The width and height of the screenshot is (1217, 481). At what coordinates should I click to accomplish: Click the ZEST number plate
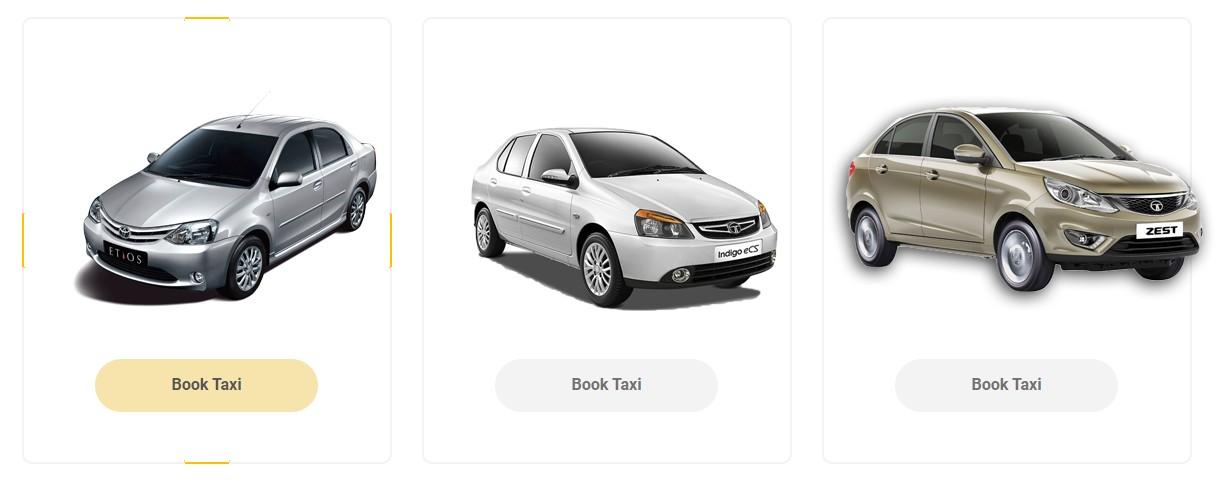click(x=1160, y=230)
